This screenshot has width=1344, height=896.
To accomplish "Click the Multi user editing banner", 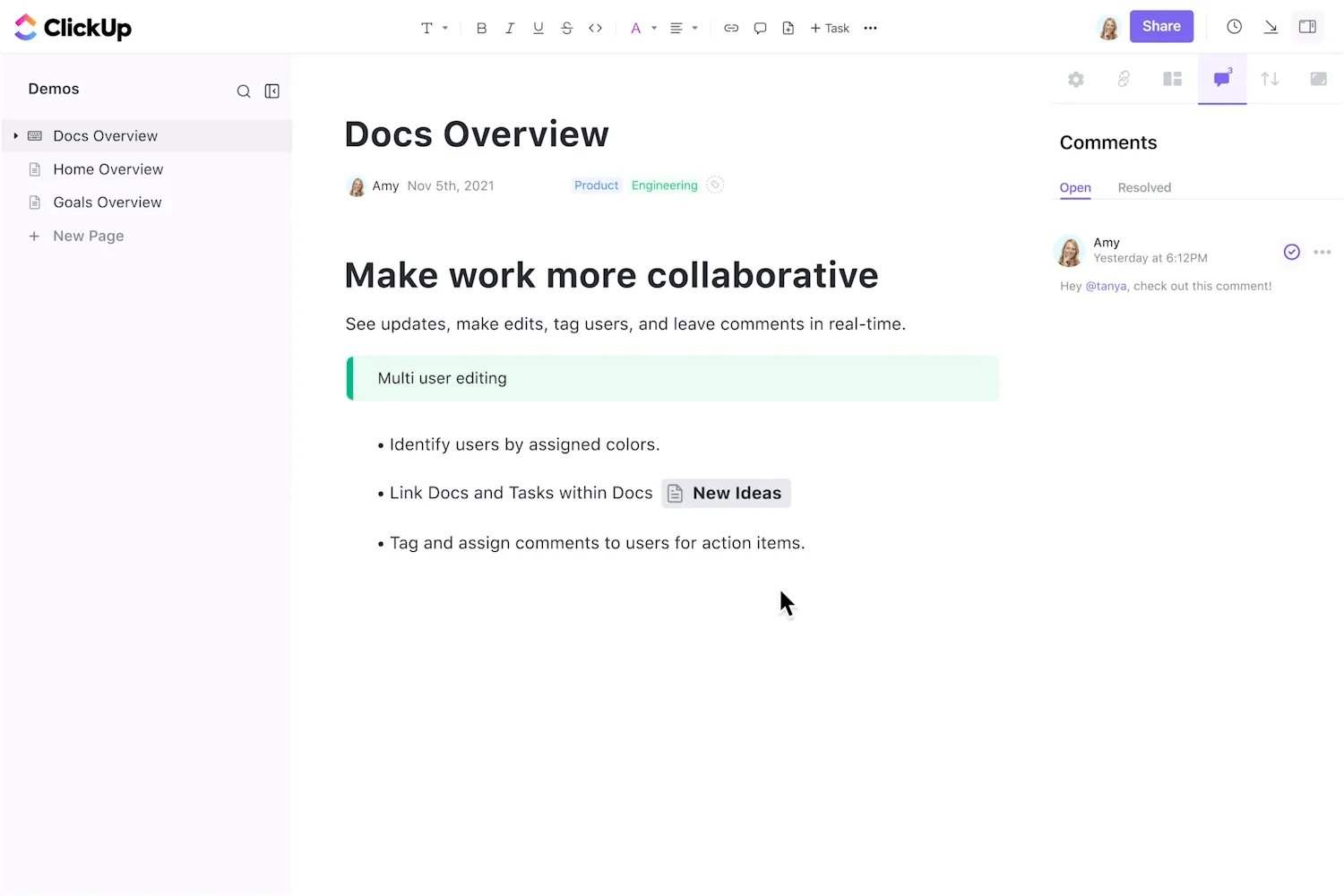I will point(672,378).
